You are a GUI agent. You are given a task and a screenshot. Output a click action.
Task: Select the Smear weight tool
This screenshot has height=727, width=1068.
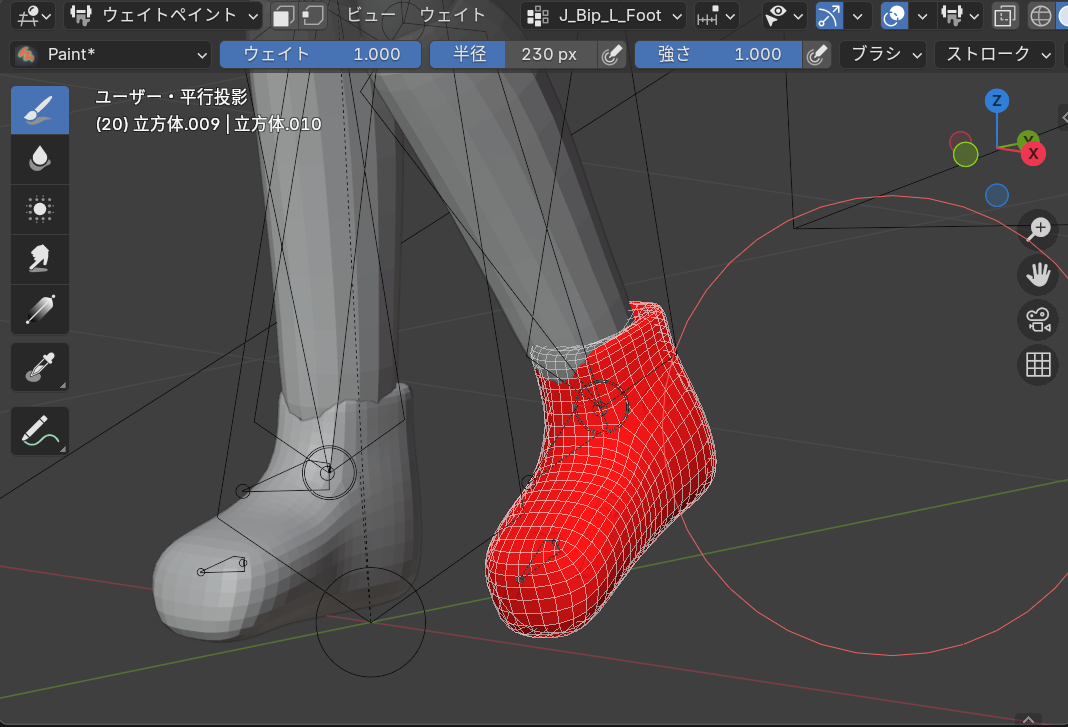point(40,259)
